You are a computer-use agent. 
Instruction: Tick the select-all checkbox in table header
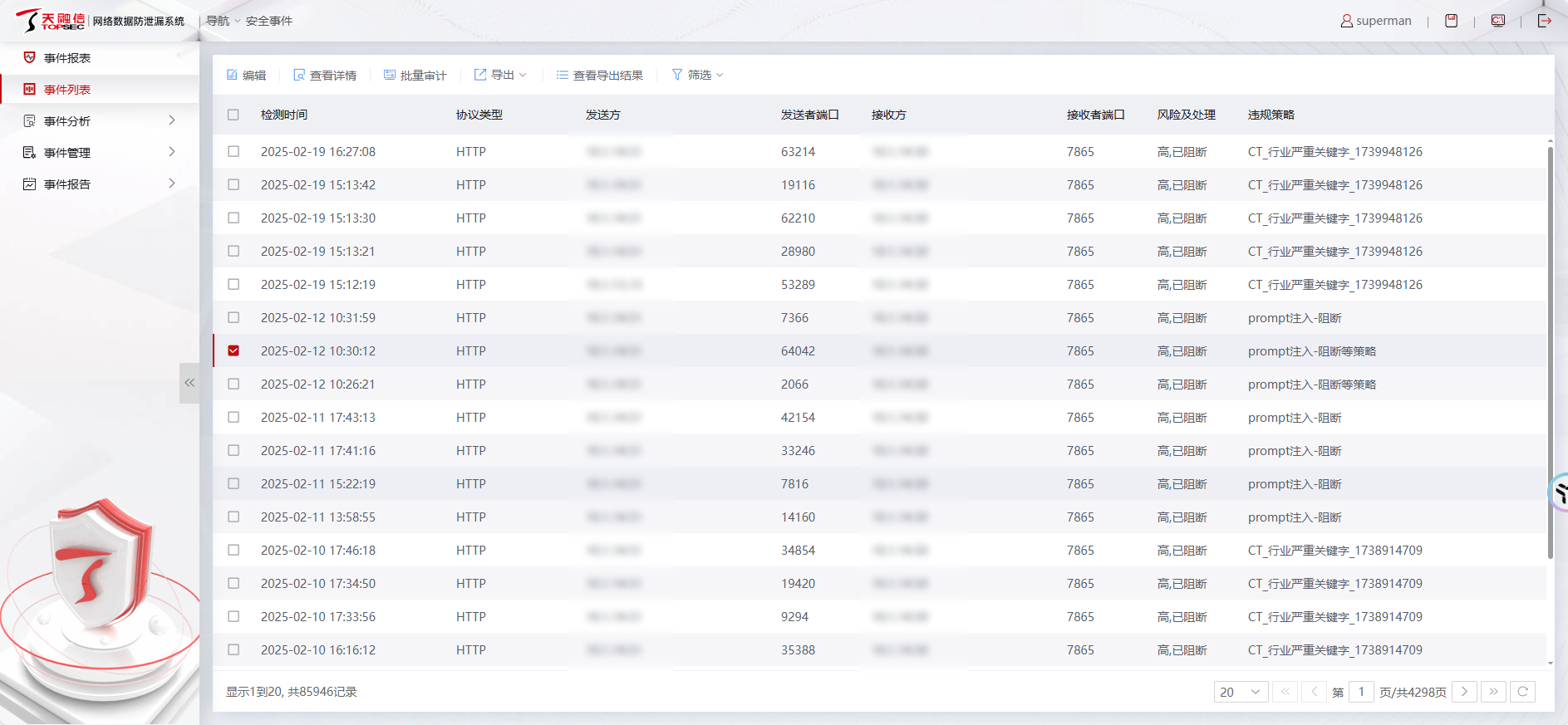point(233,115)
